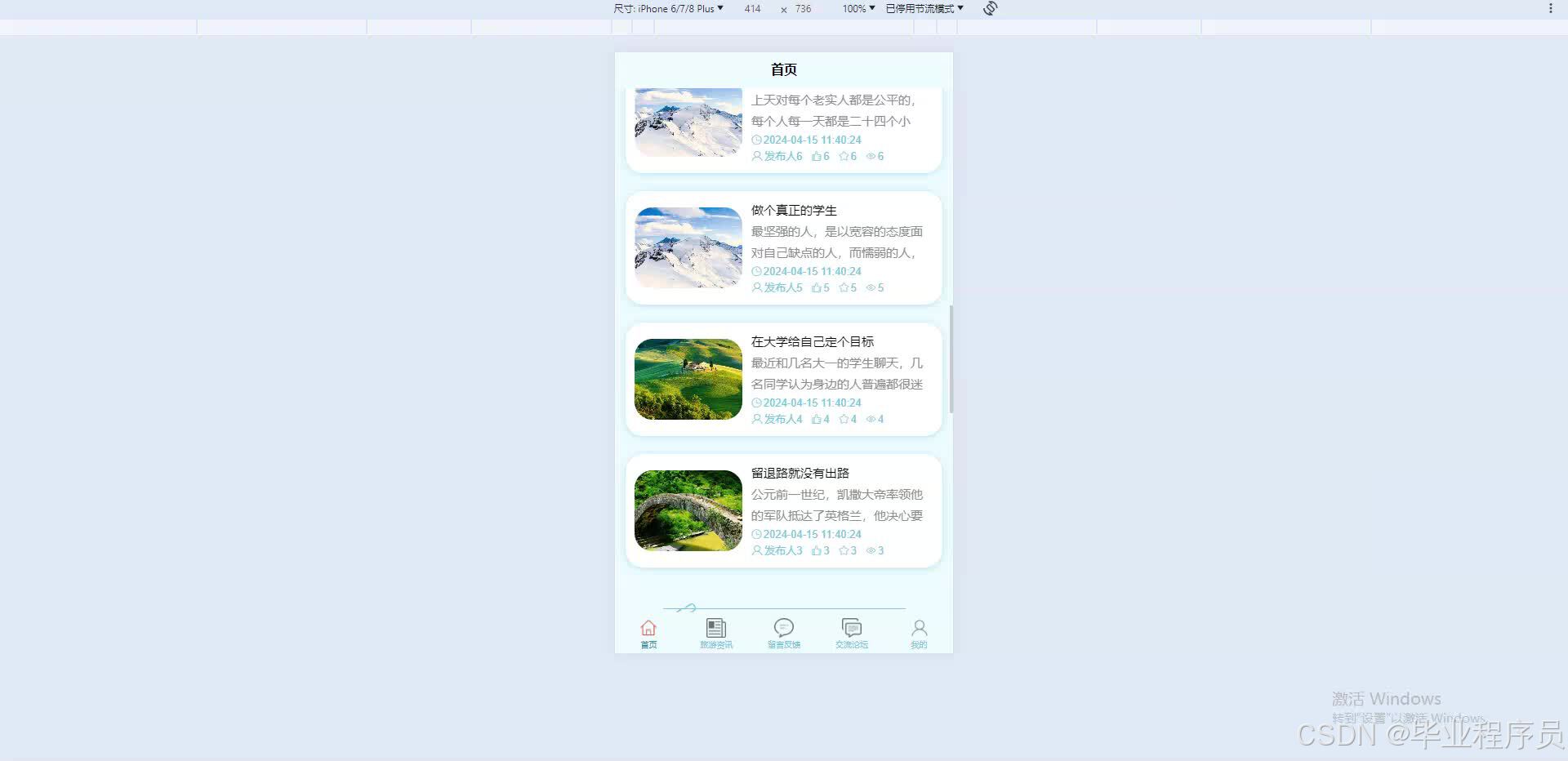Click text 名同学认为身边的人普遍都很迷
Viewport: 1568px width, 761px height.
(x=837, y=385)
